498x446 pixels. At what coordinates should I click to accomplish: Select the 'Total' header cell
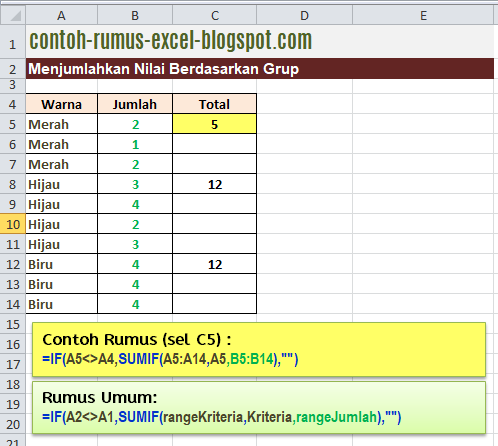[x=215, y=104]
